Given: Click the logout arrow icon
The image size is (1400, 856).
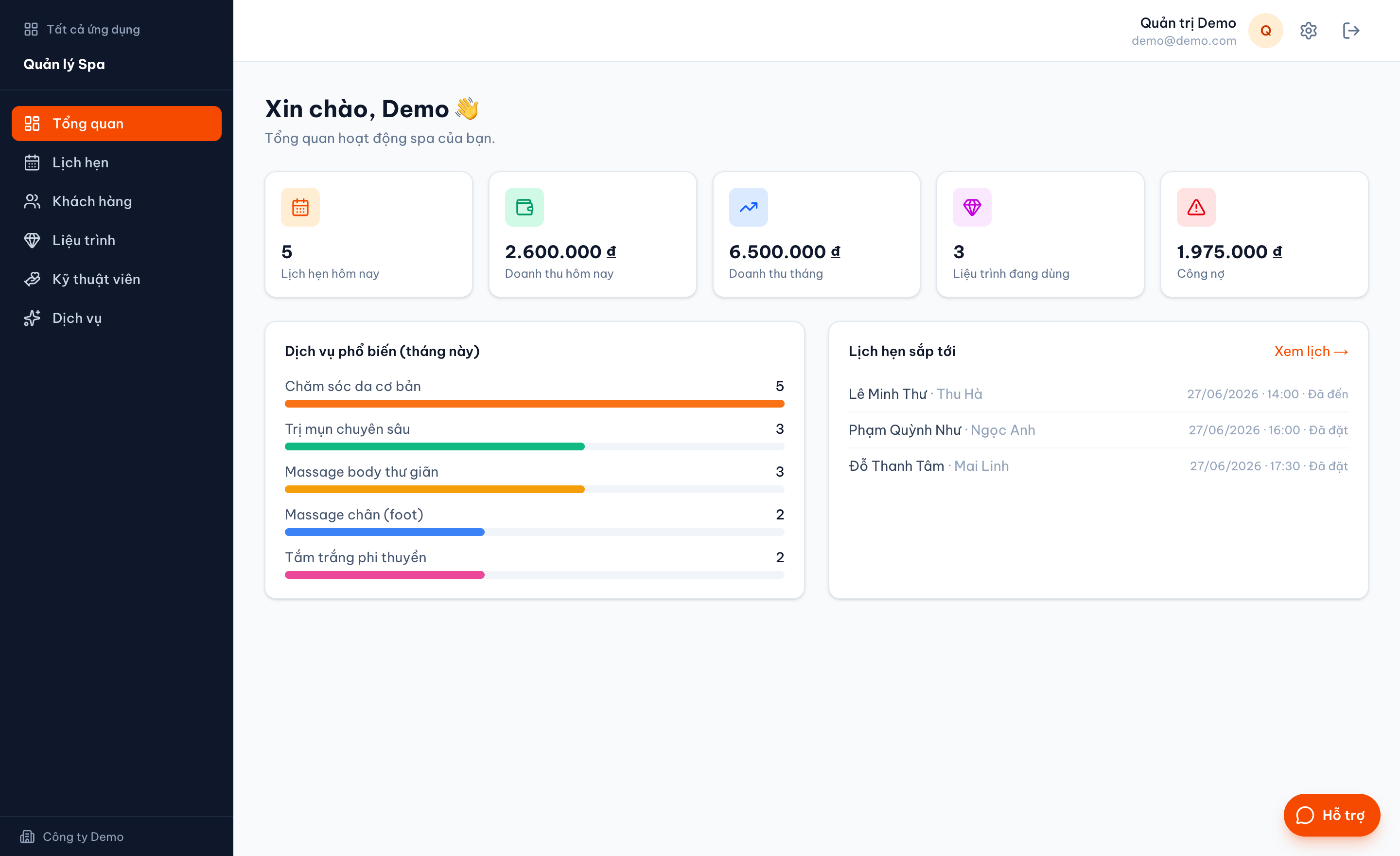Looking at the screenshot, I should click(1350, 31).
